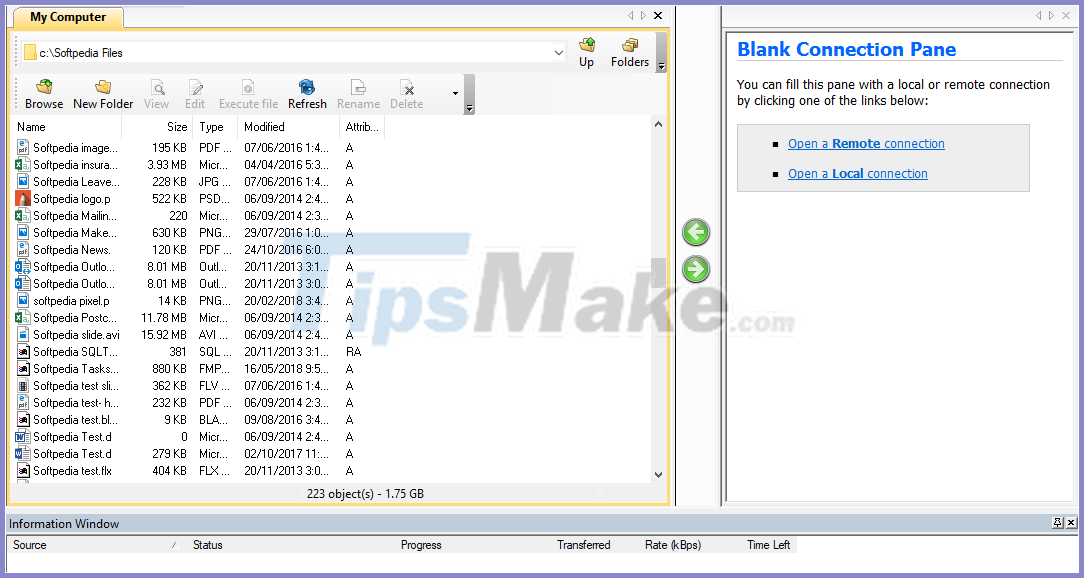Select the file Softpedia logo.p
The height and width of the screenshot is (578, 1084).
pos(70,198)
